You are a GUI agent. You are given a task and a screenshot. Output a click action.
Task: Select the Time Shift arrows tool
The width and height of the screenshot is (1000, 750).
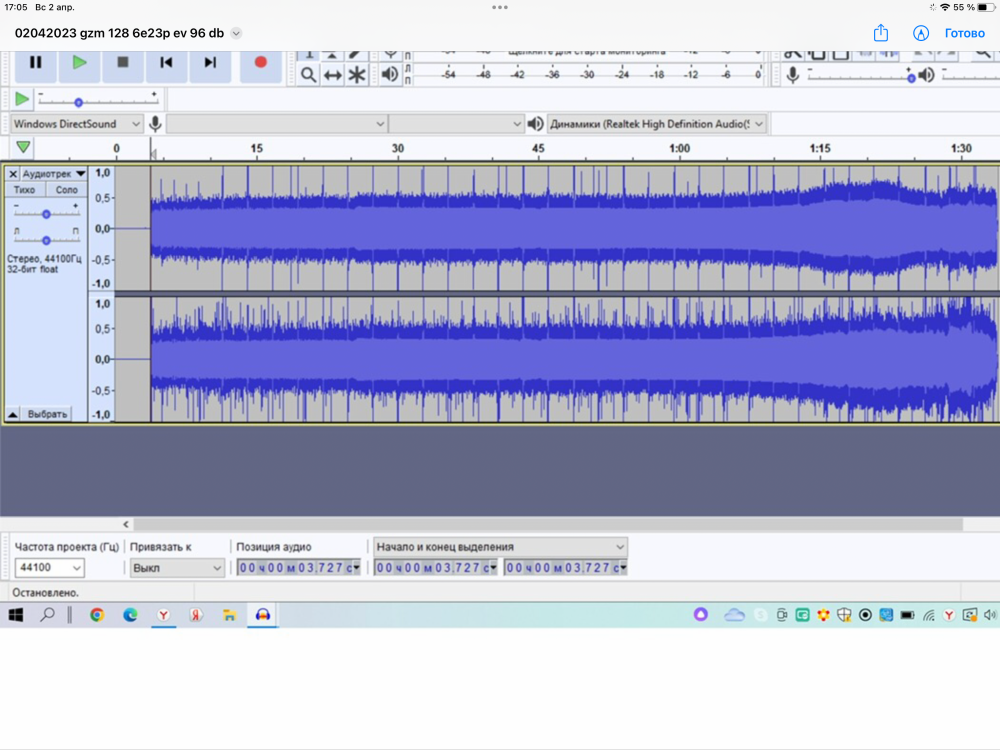coord(333,75)
